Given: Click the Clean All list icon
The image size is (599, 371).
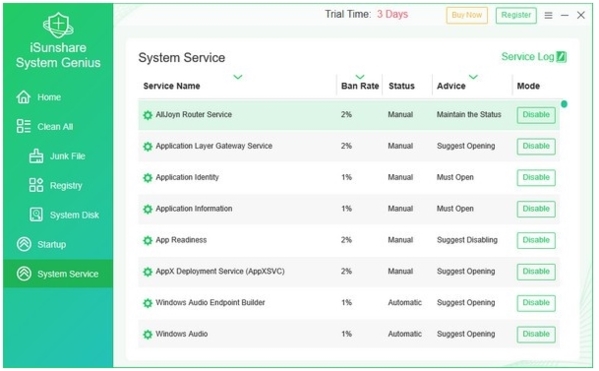Looking at the screenshot, I should [23, 126].
